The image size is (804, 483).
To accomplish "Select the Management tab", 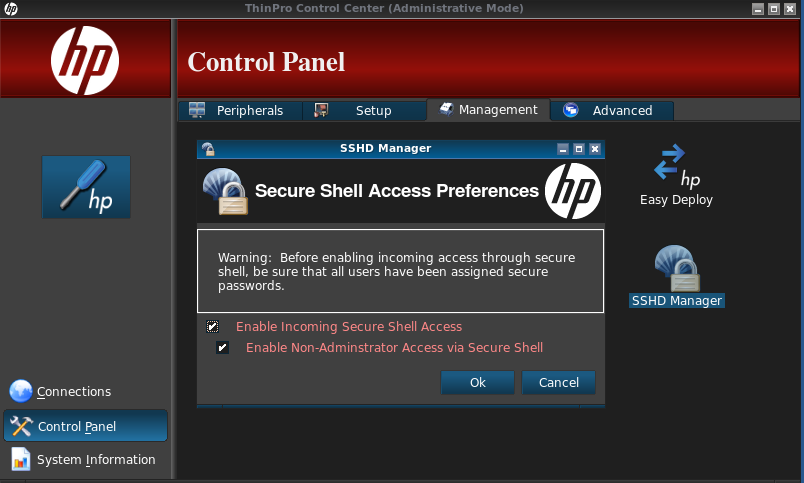I will click(x=488, y=110).
